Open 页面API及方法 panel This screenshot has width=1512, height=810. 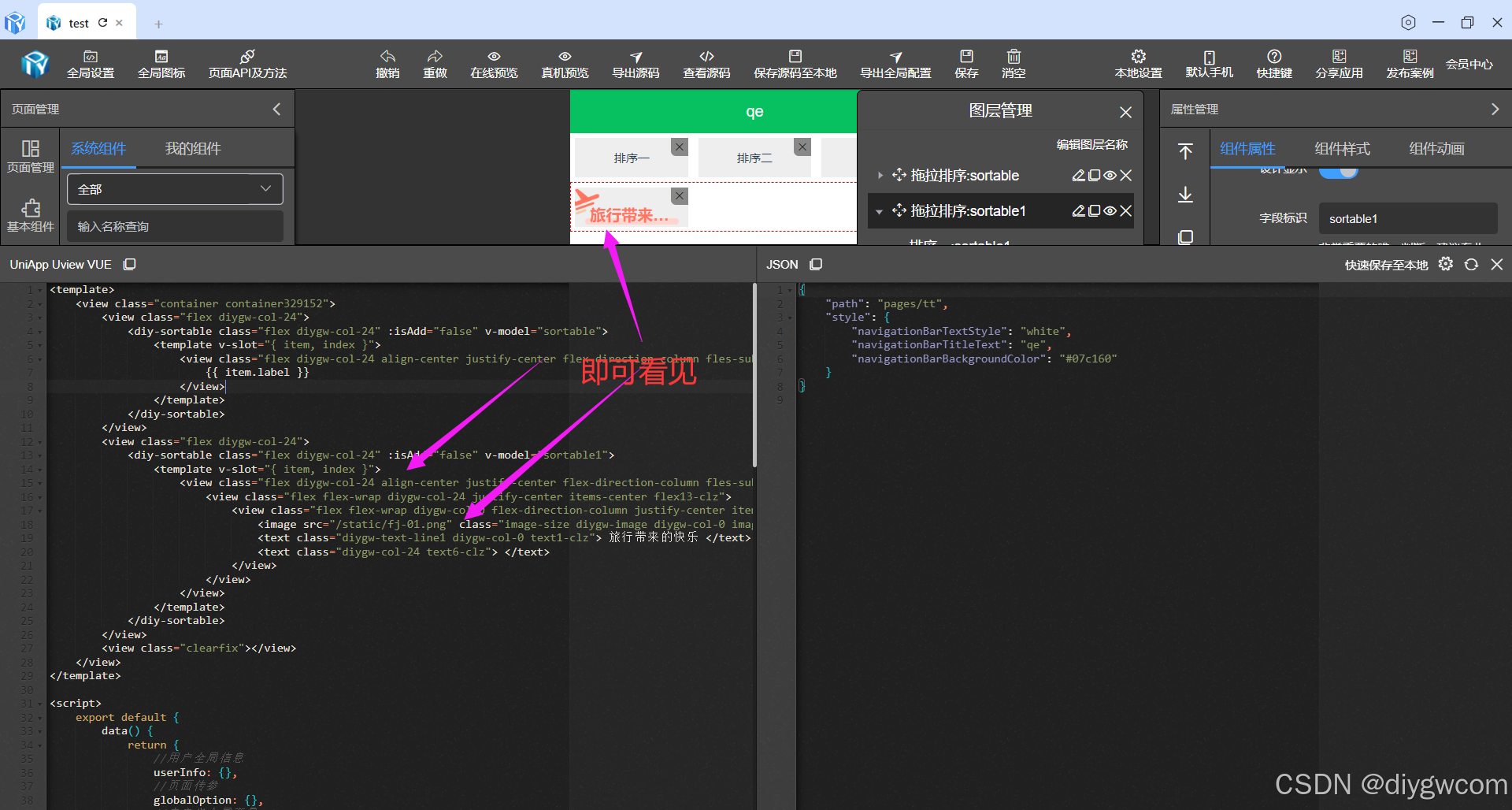point(247,65)
